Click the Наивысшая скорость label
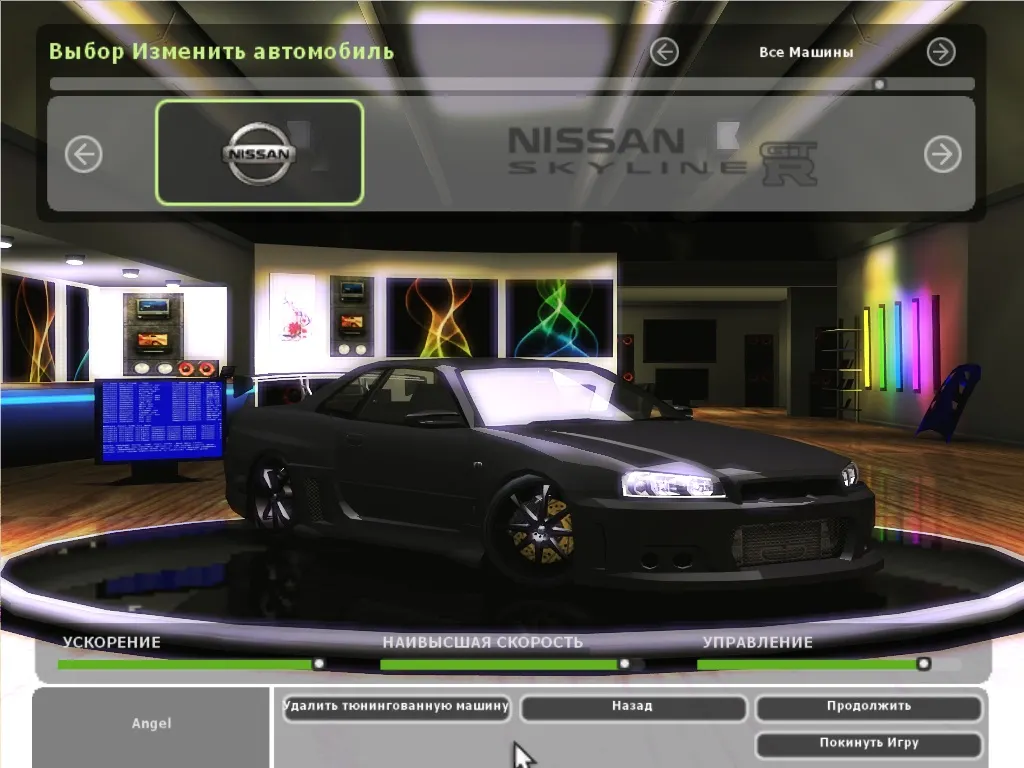 pyautogui.click(x=483, y=643)
